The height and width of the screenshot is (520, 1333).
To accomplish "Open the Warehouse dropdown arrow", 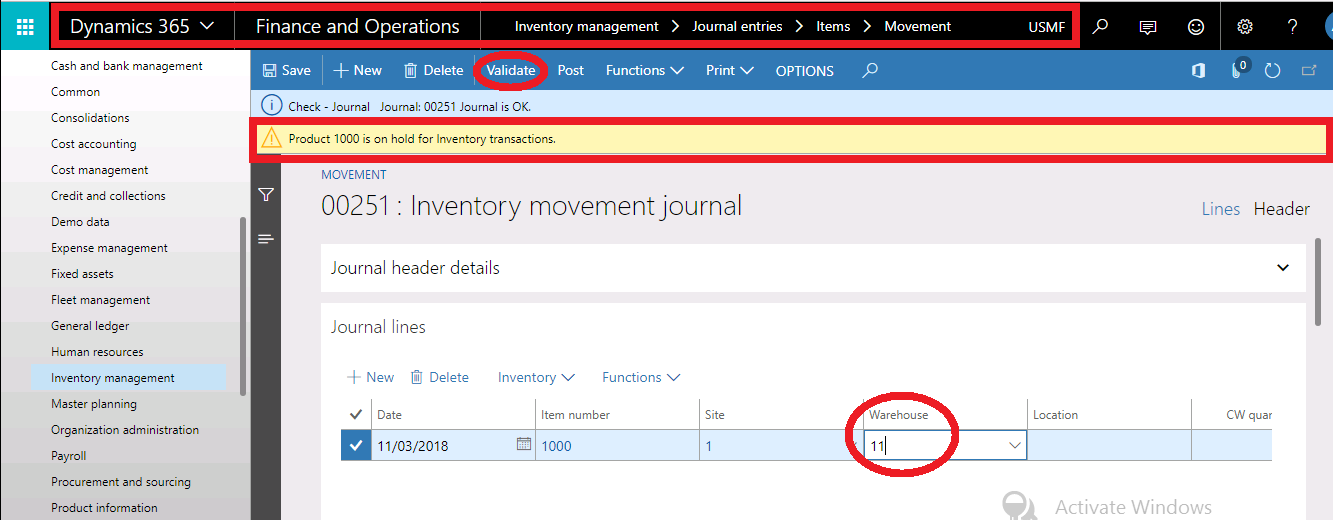I will point(1015,446).
